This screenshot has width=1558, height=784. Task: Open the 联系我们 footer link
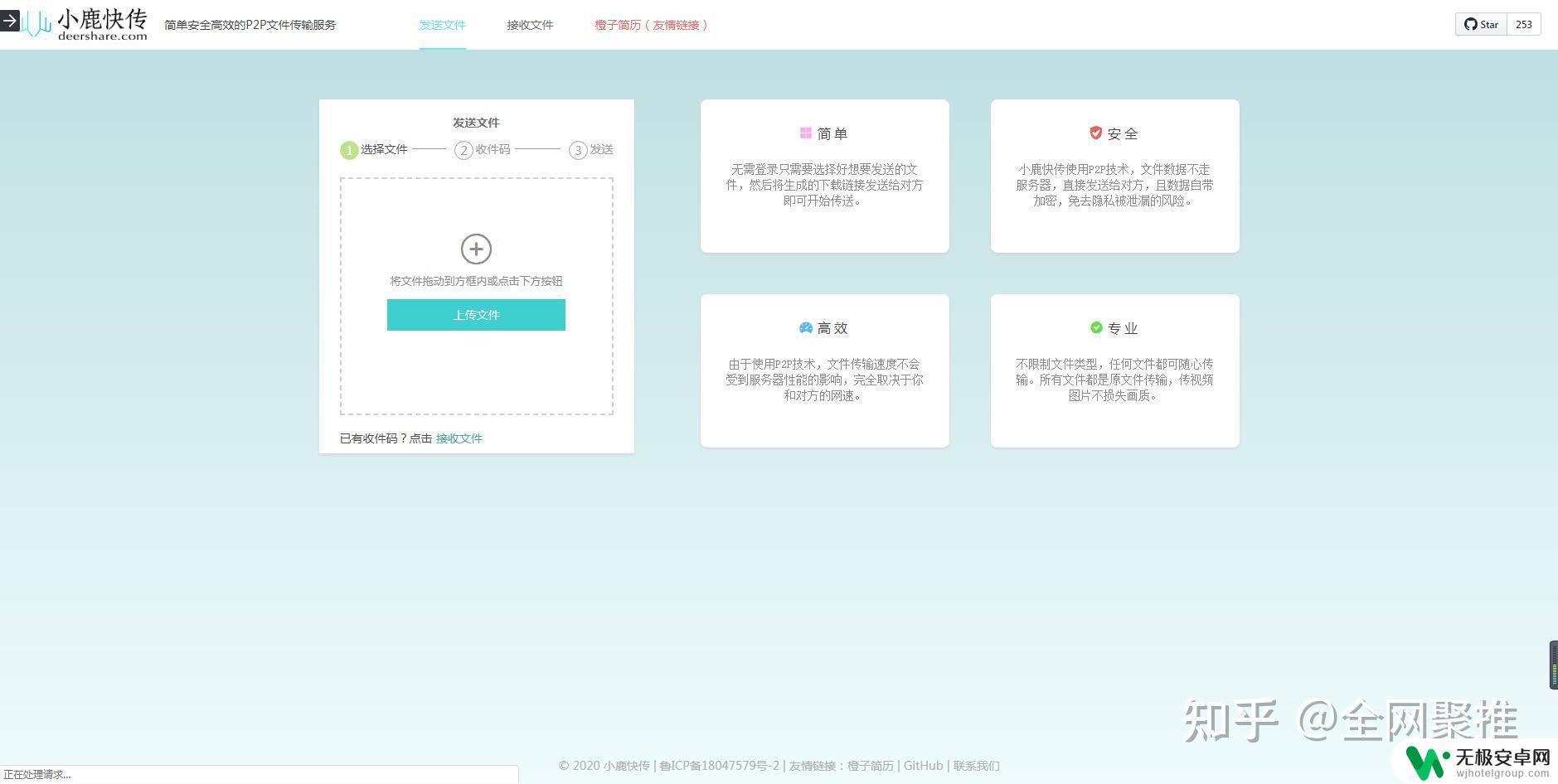[976, 766]
